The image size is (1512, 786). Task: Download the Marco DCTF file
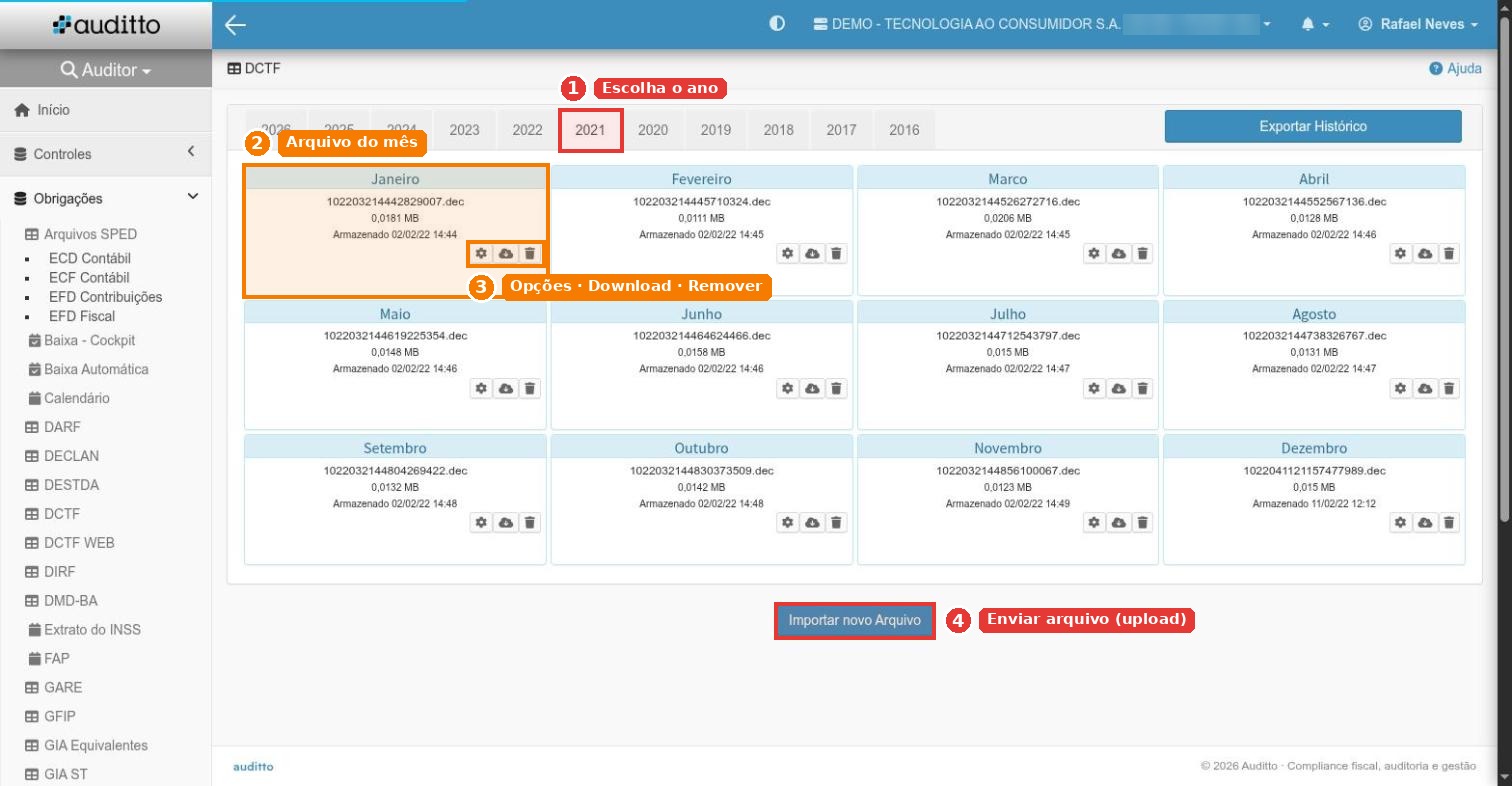coord(1119,254)
